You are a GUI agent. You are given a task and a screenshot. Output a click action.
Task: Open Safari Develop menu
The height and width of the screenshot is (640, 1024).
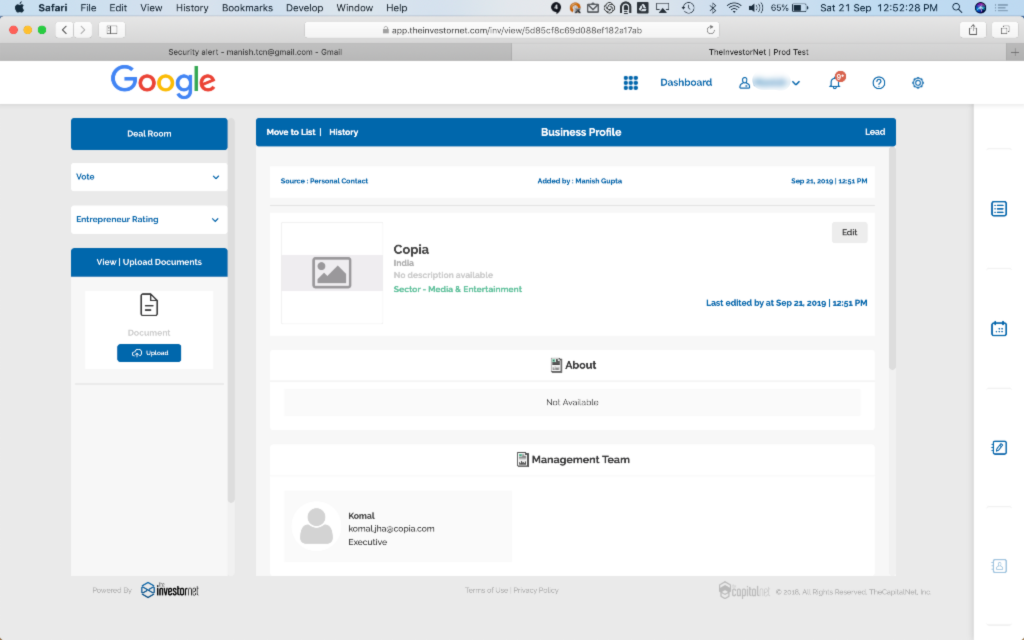tap(304, 8)
